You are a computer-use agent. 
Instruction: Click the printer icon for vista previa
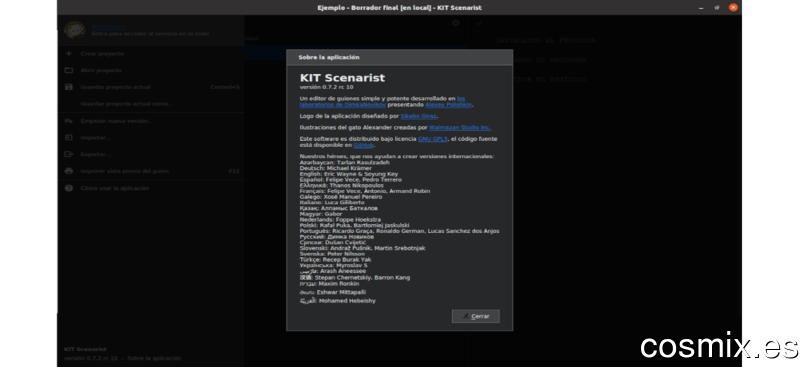(69, 171)
